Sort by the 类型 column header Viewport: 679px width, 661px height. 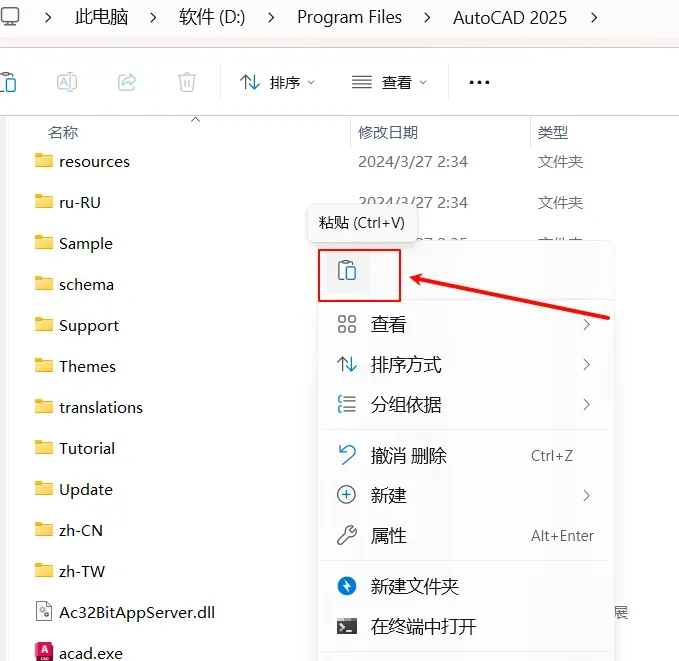[x=553, y=132]
